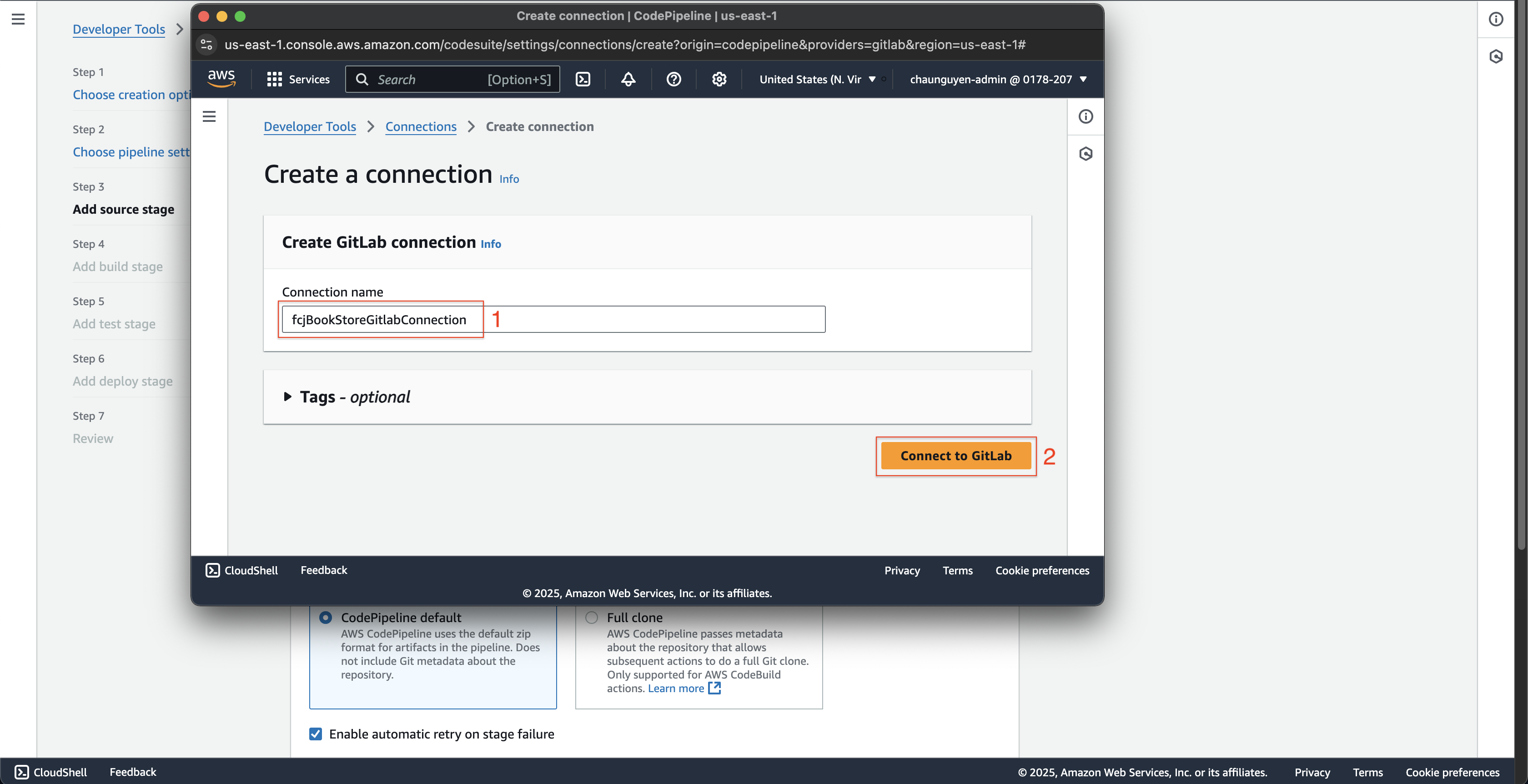The height and width of the screenshot is (784, 1528).
Task: Select the CodePipeline default radio button
Action: point(326,616)
